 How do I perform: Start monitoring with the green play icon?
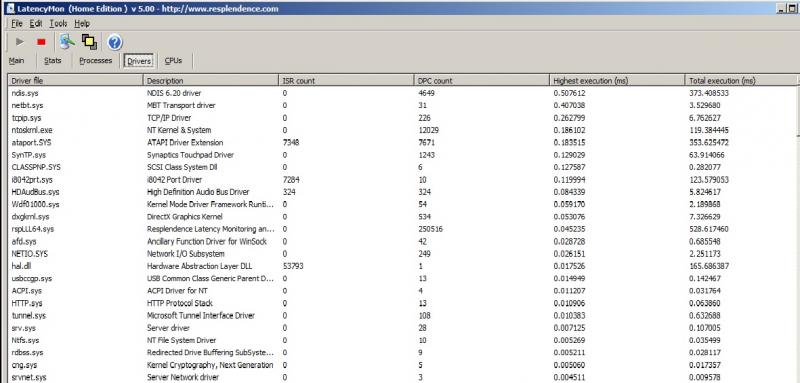(20, 42)
